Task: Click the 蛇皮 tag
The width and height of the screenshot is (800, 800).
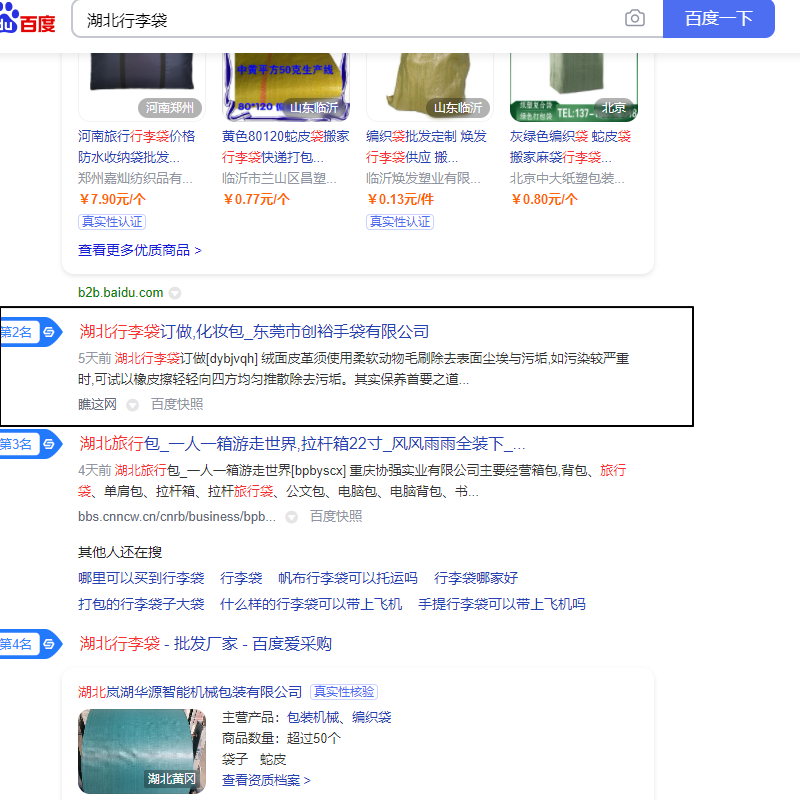Action: pos(273,759)
